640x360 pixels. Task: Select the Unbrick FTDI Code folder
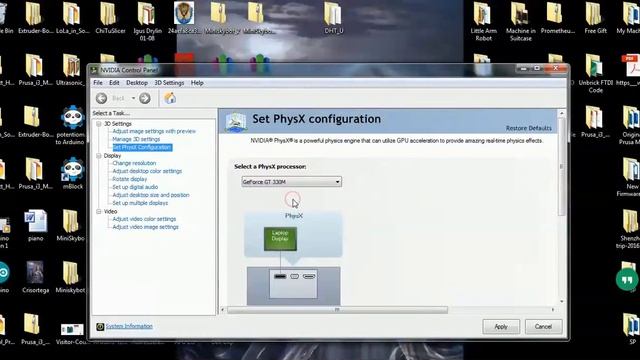click(596, 73)
